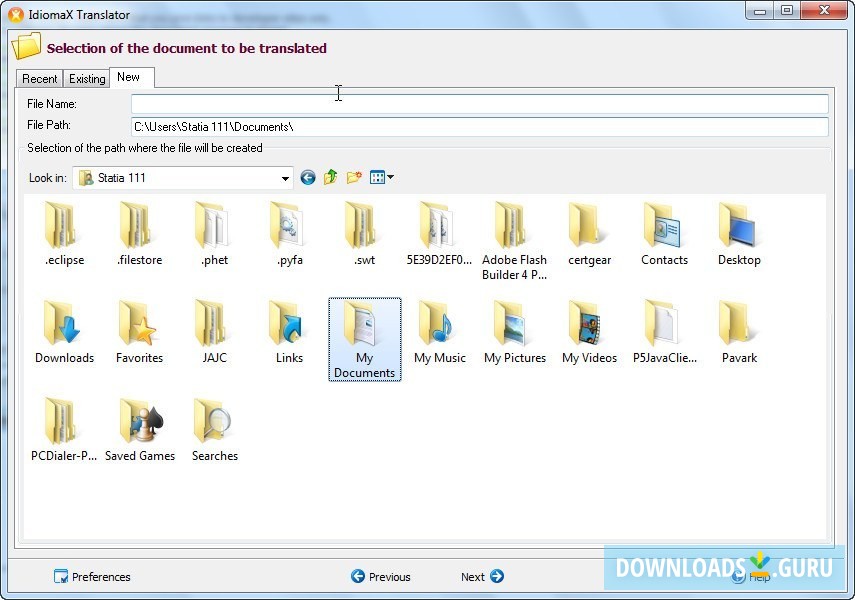Go to the Previous step

[x=381, y=577]
